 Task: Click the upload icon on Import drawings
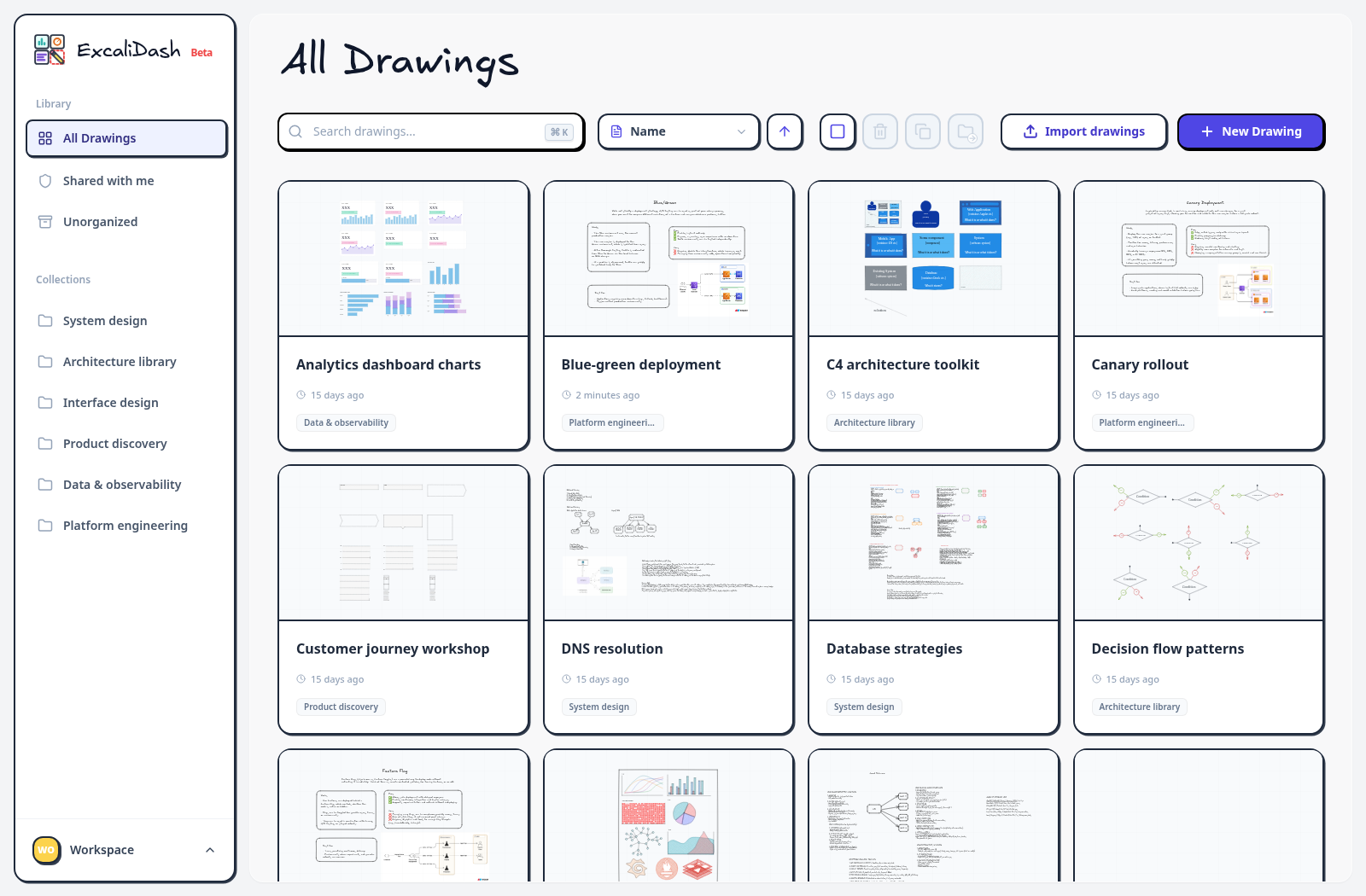pos(1030,131)
